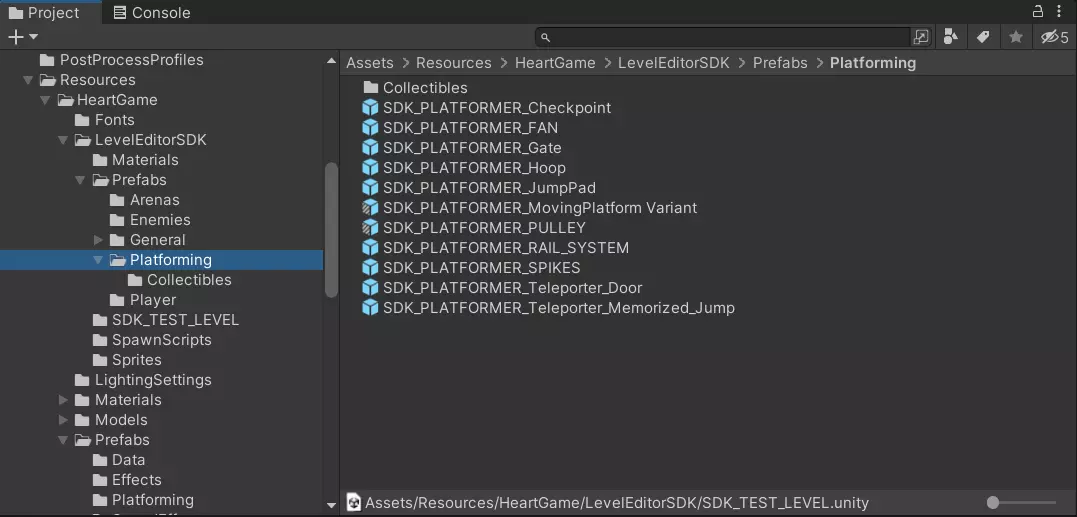Expand the General folder
The width and height of the screenshot is (1077, 517).
[98, 240]
